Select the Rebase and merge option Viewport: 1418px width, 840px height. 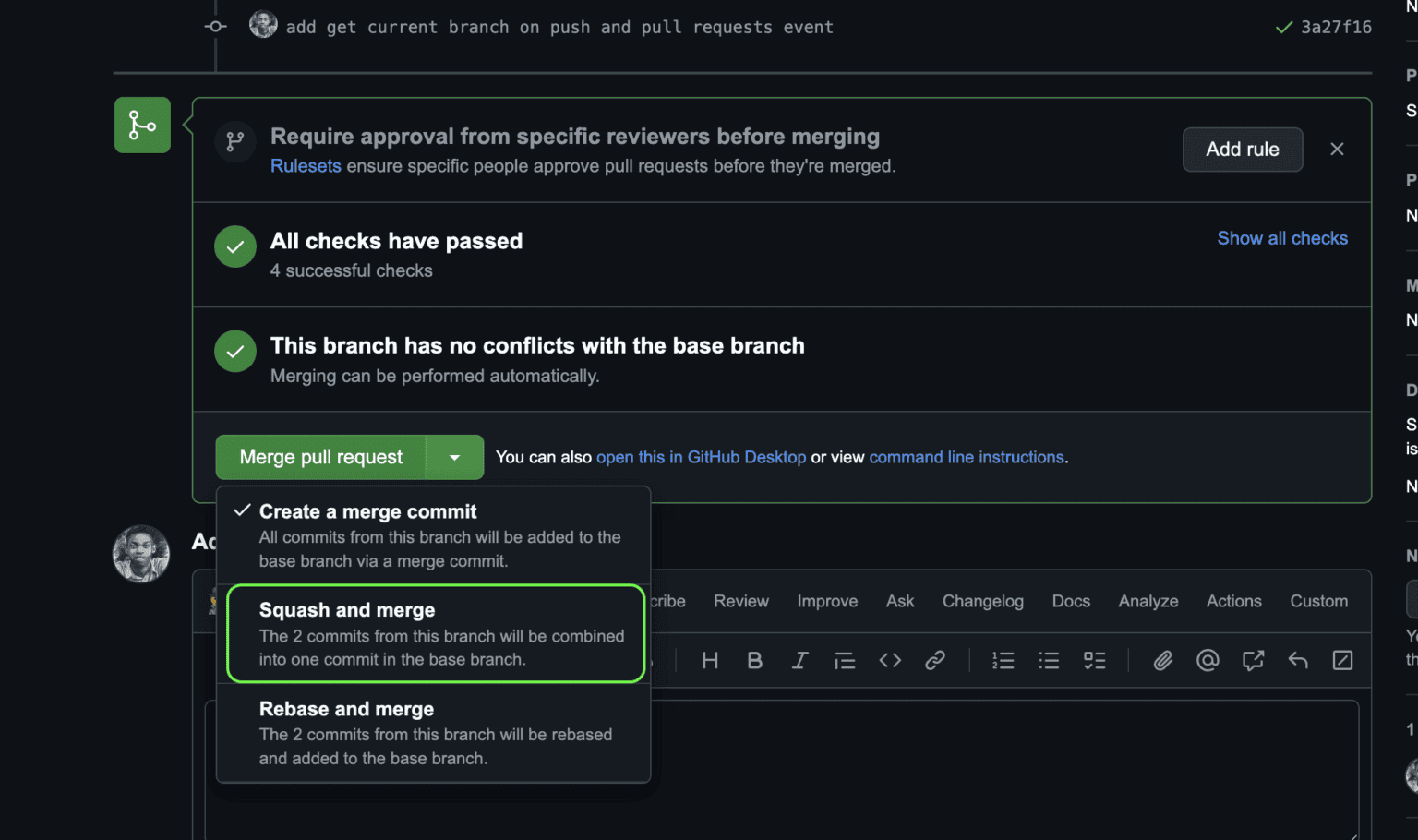point(435,732)
